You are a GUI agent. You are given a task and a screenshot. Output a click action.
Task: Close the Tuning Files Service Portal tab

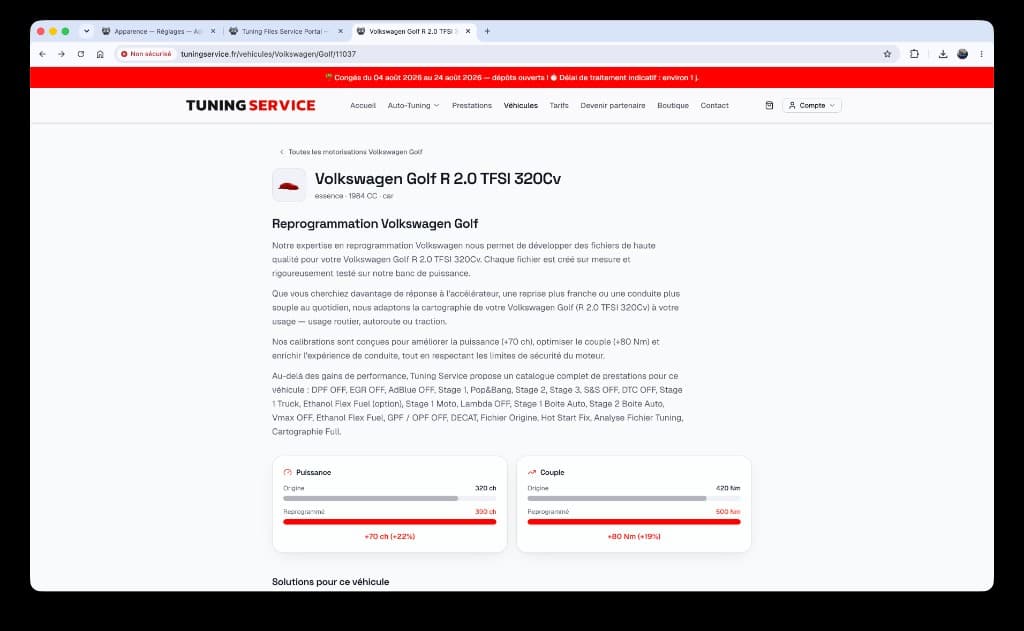(x=340, y=31)
